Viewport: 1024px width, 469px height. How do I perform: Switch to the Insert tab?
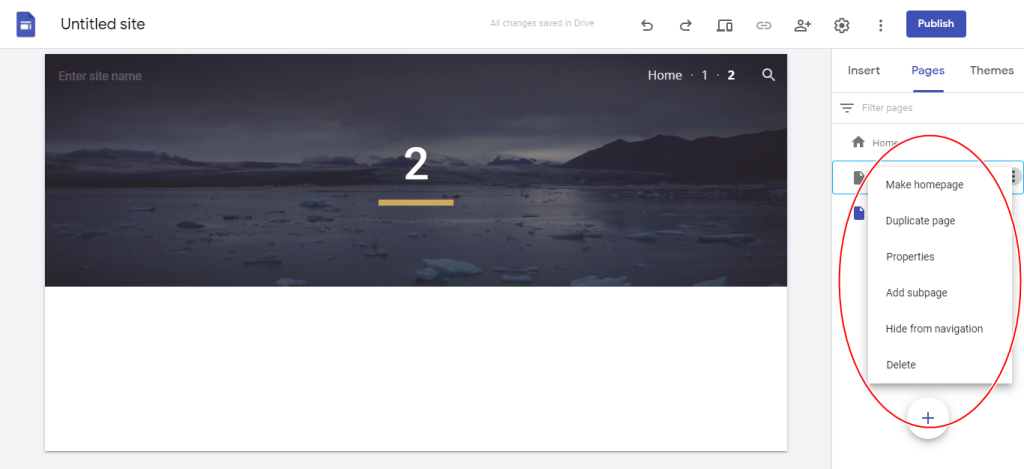(x=863, y=71)
